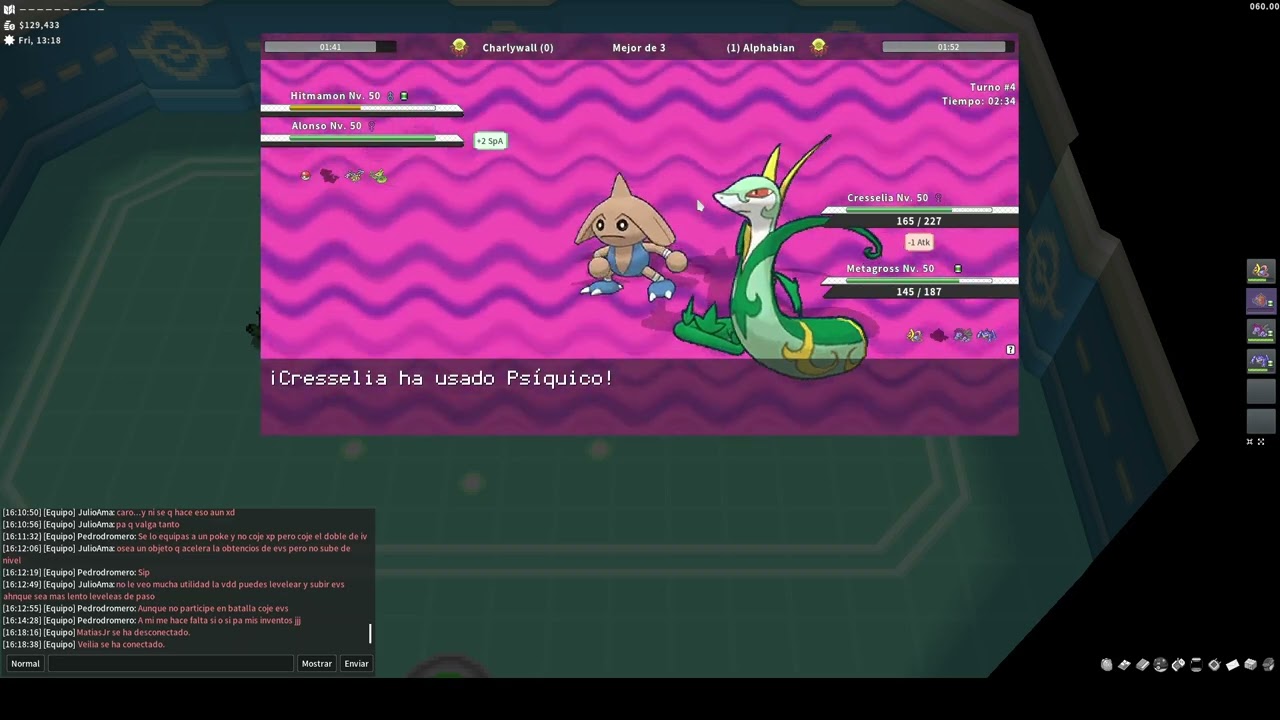Click collapse-arrows icon below party list

[x=1249, y=442]
